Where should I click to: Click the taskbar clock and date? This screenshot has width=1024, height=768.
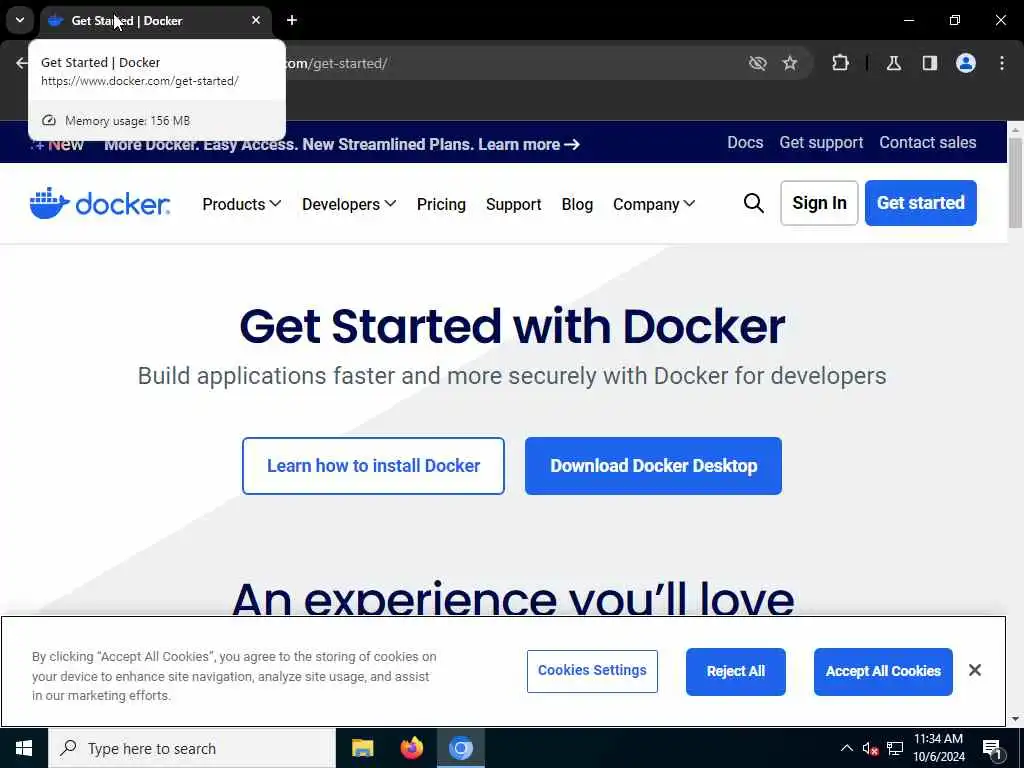pos(938,748)
